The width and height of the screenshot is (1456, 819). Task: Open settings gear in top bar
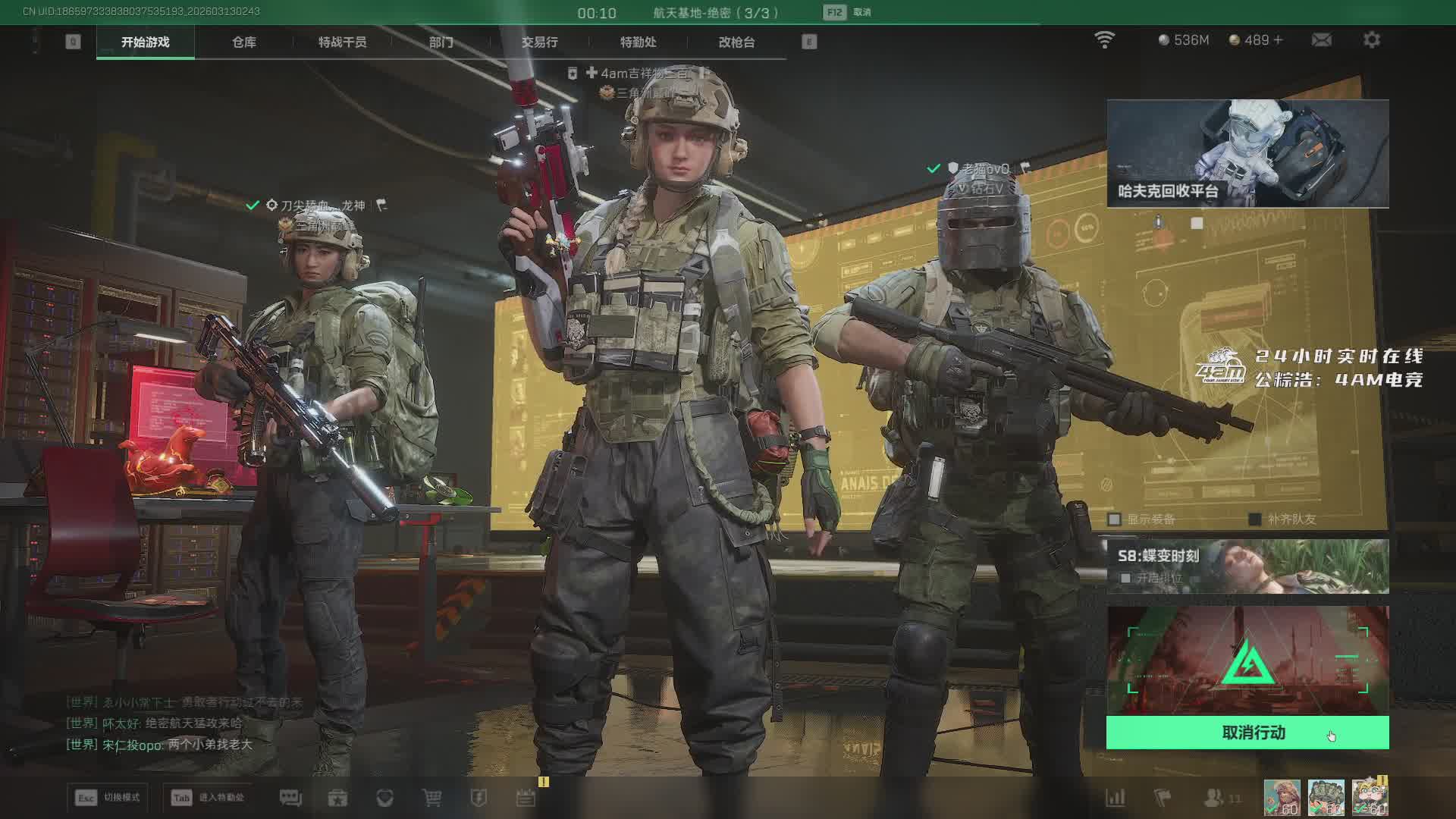click(x=1371, y=40)
